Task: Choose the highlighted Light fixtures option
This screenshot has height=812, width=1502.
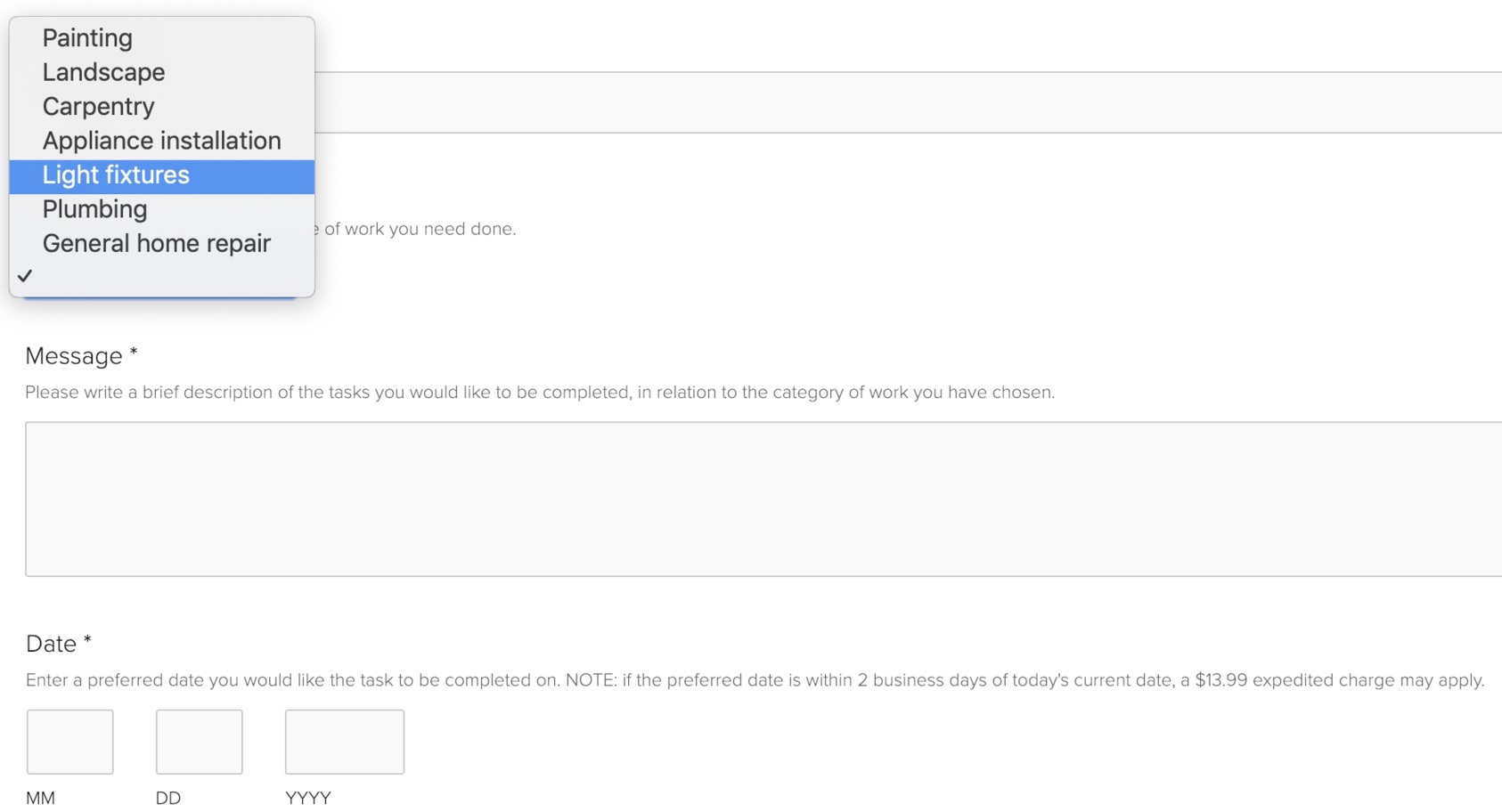Action: click(x=161, y=175)
